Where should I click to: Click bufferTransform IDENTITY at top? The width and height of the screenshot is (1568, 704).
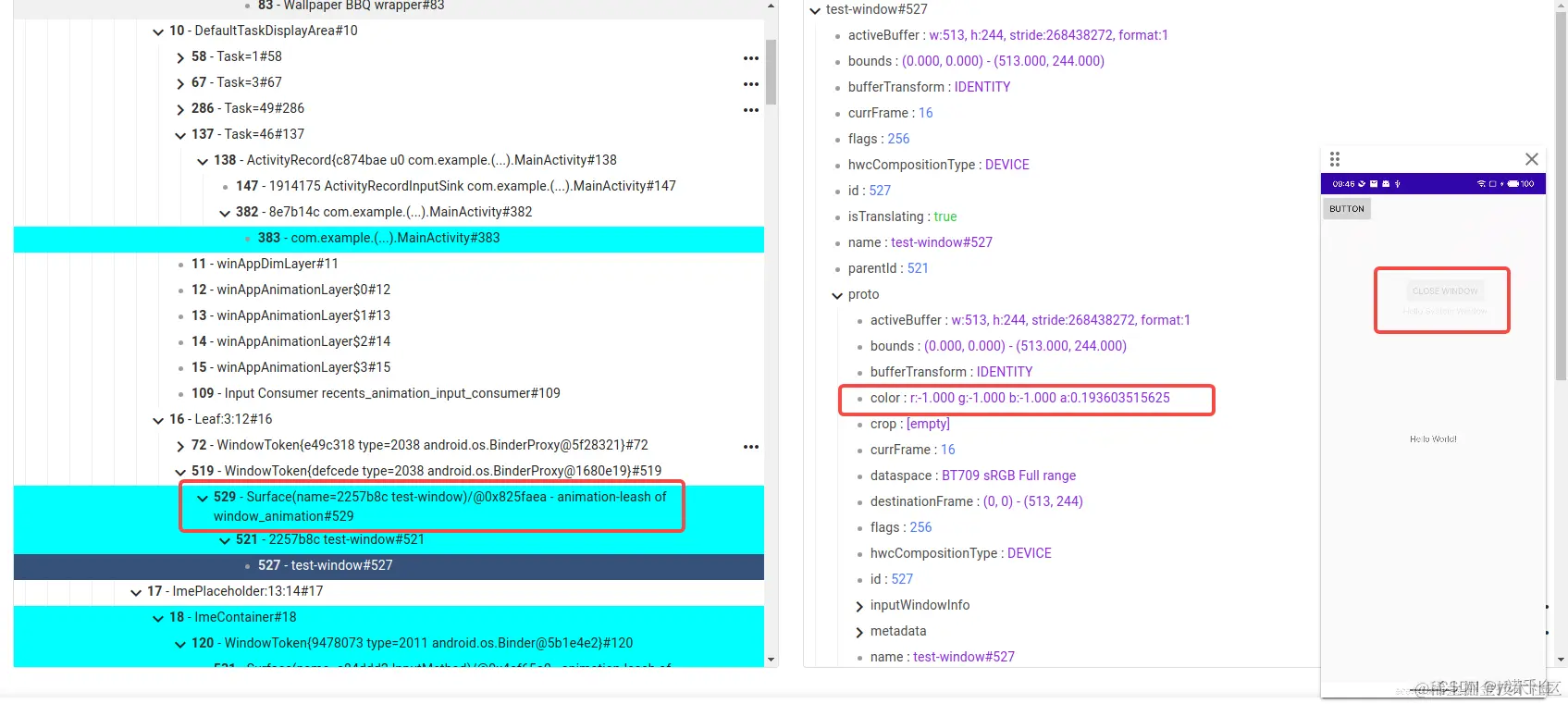click(x=982, y=87)
